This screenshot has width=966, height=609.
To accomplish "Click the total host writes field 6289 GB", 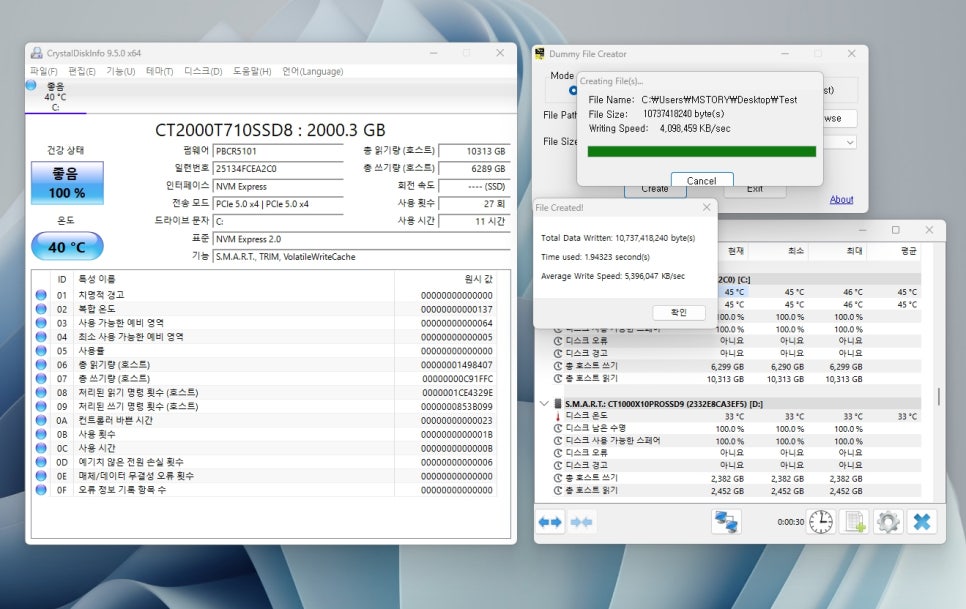I will point(474,169).
